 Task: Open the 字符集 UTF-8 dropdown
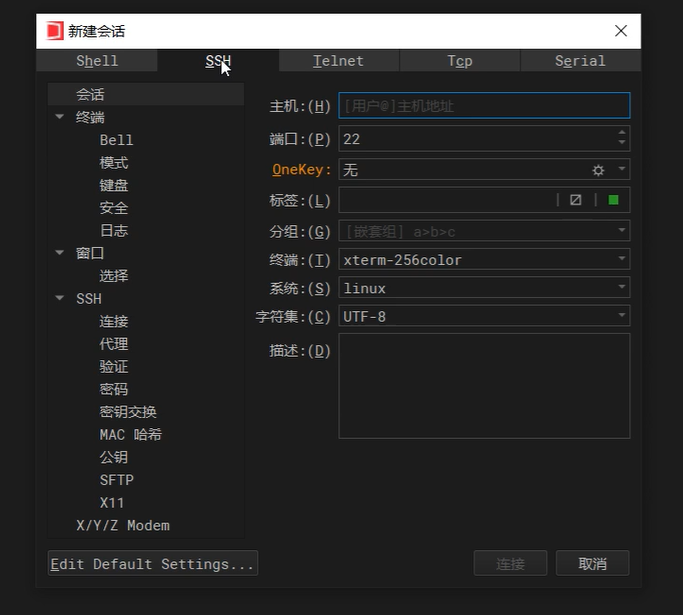[622, 315]
